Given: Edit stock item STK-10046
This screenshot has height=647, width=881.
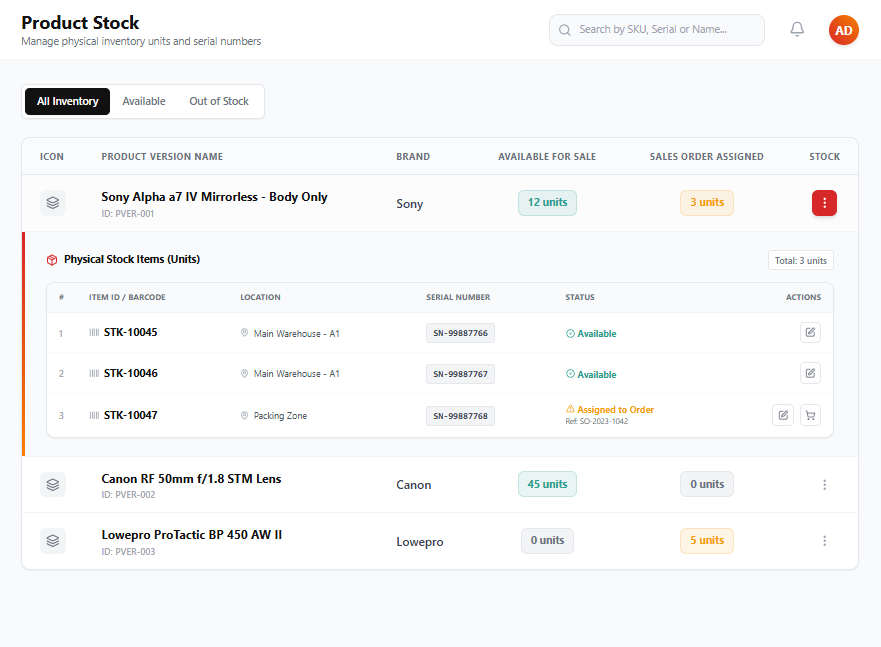Looking at the screenshot, I should click(810, 373).
